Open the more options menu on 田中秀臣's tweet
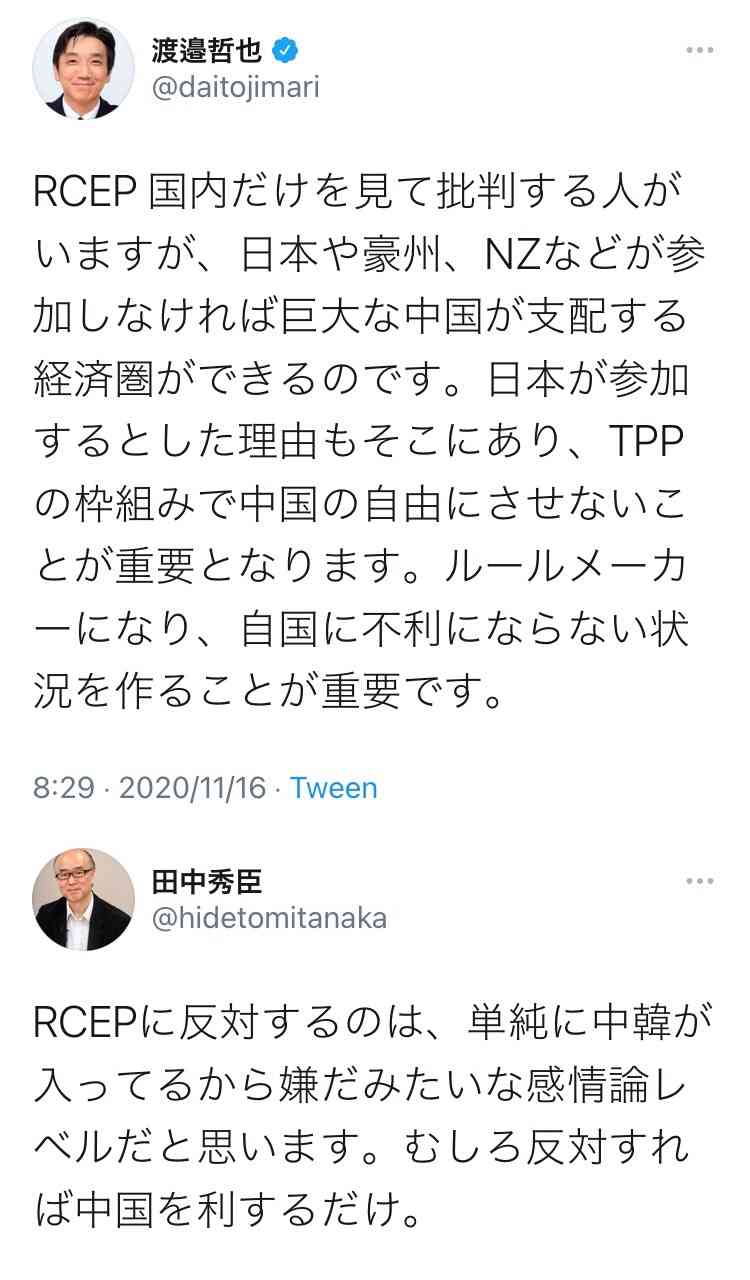750x1280 pixels. point(700,881)
